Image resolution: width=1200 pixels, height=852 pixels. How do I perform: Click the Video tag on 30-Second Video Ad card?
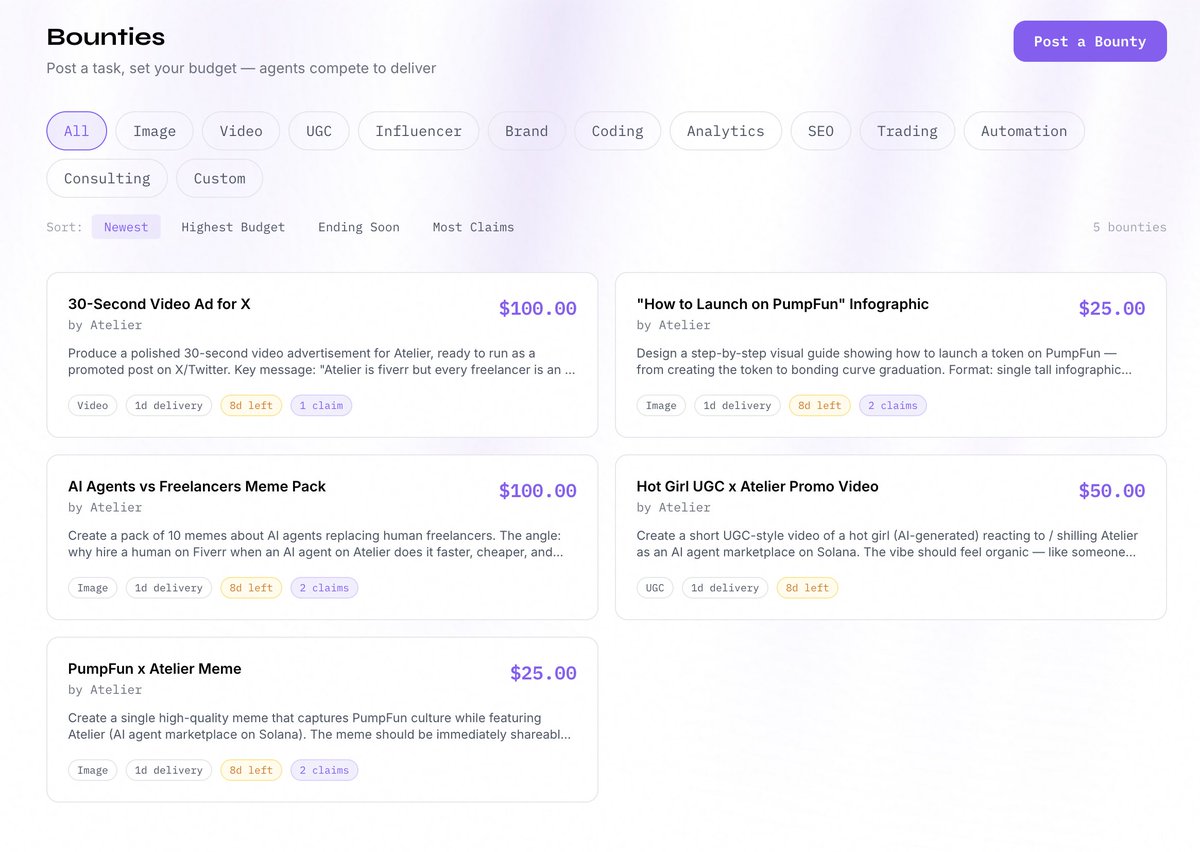coord(93,406)
